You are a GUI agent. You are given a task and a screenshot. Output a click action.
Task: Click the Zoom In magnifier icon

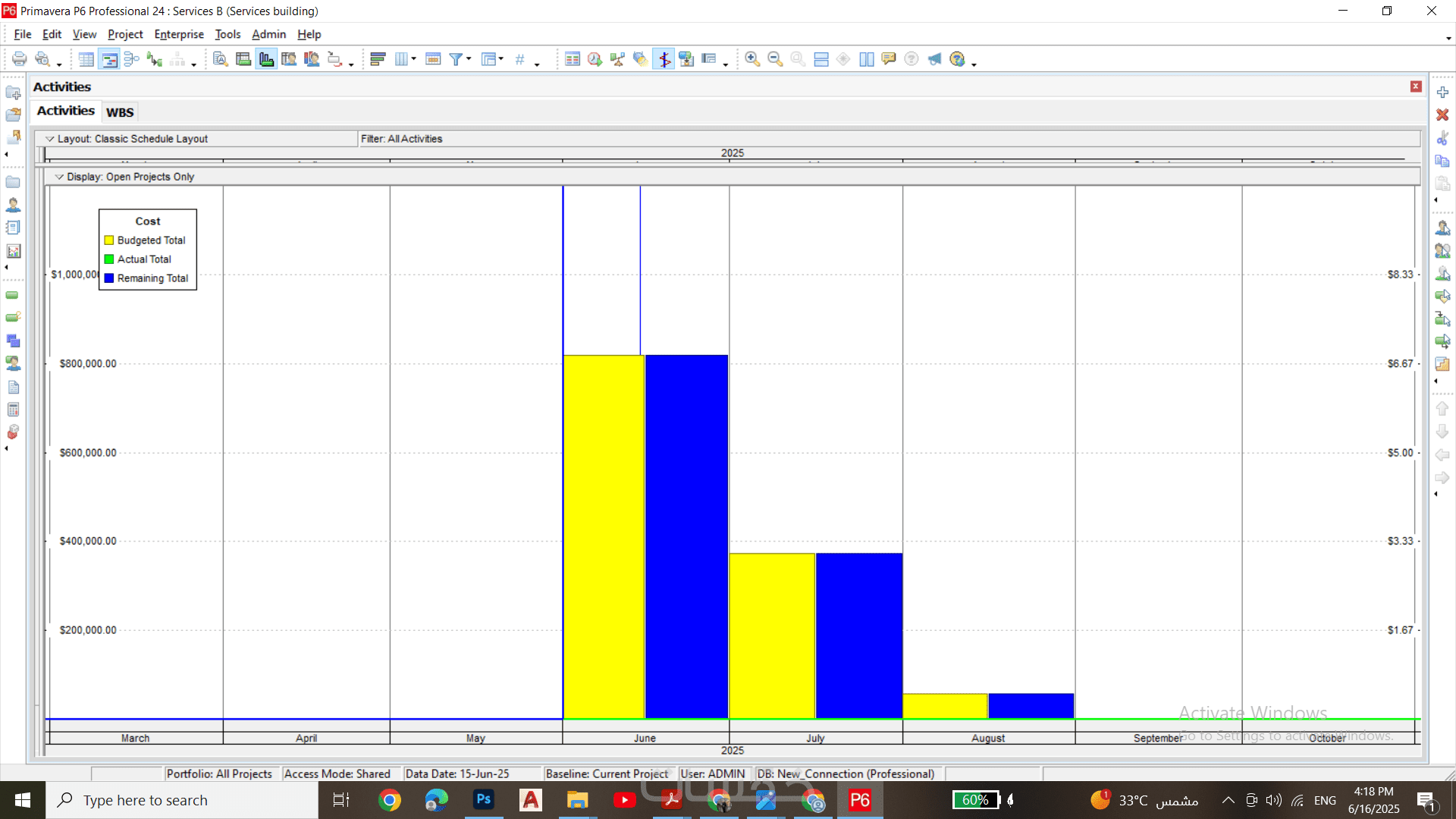click(752, 59)
